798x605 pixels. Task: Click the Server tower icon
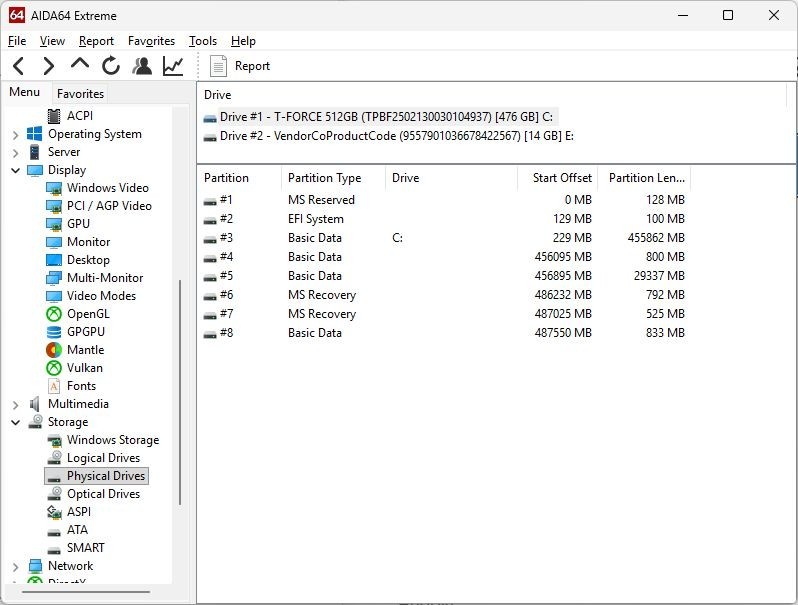pyautogui.click(x=35, y=152)
